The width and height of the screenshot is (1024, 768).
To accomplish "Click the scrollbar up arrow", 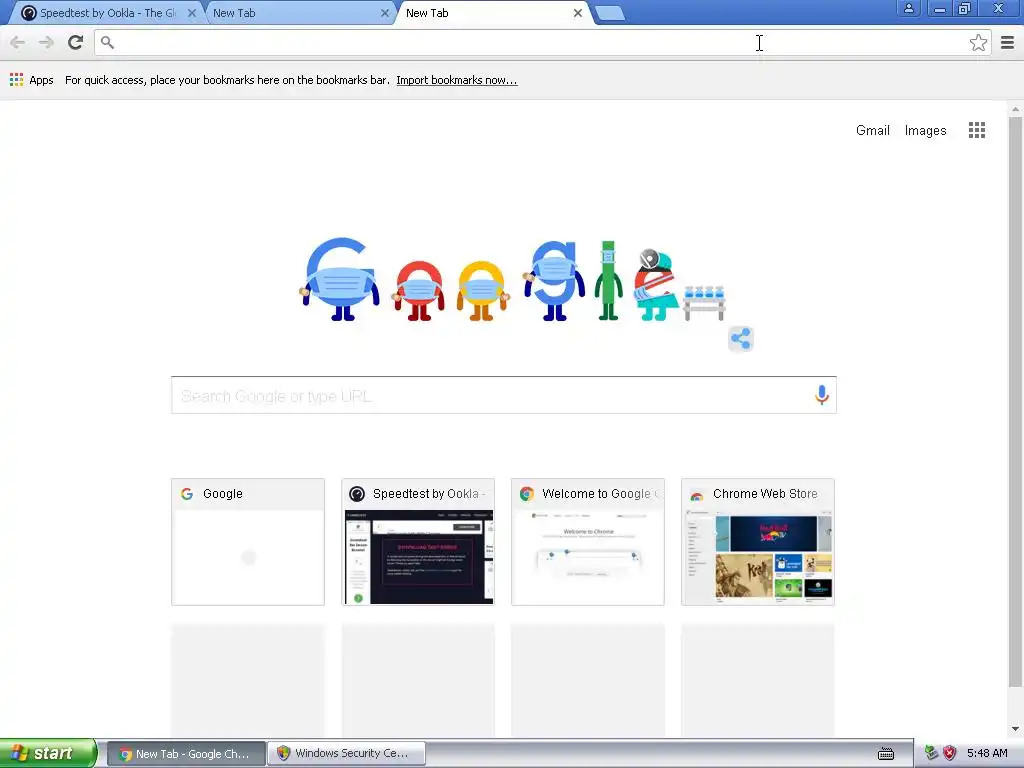I will pos(1015,108).
